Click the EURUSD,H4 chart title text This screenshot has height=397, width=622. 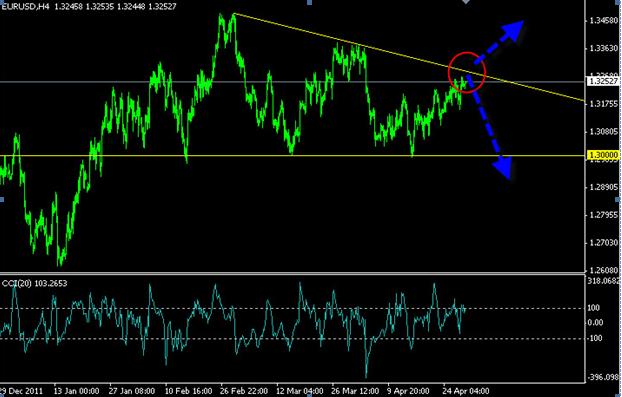[x=26, y=6]
